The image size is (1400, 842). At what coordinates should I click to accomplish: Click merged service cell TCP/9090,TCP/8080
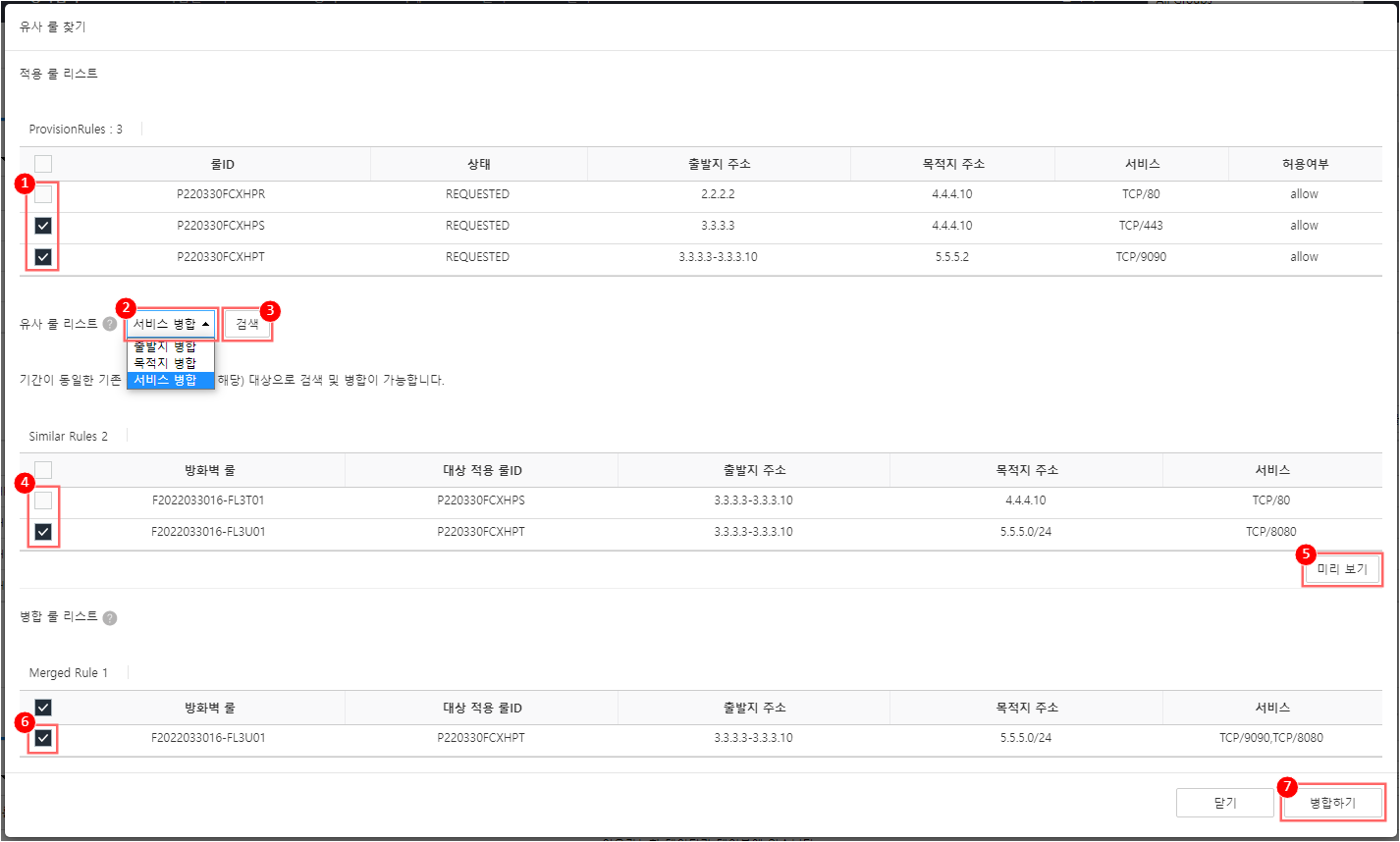(1271, 738)
